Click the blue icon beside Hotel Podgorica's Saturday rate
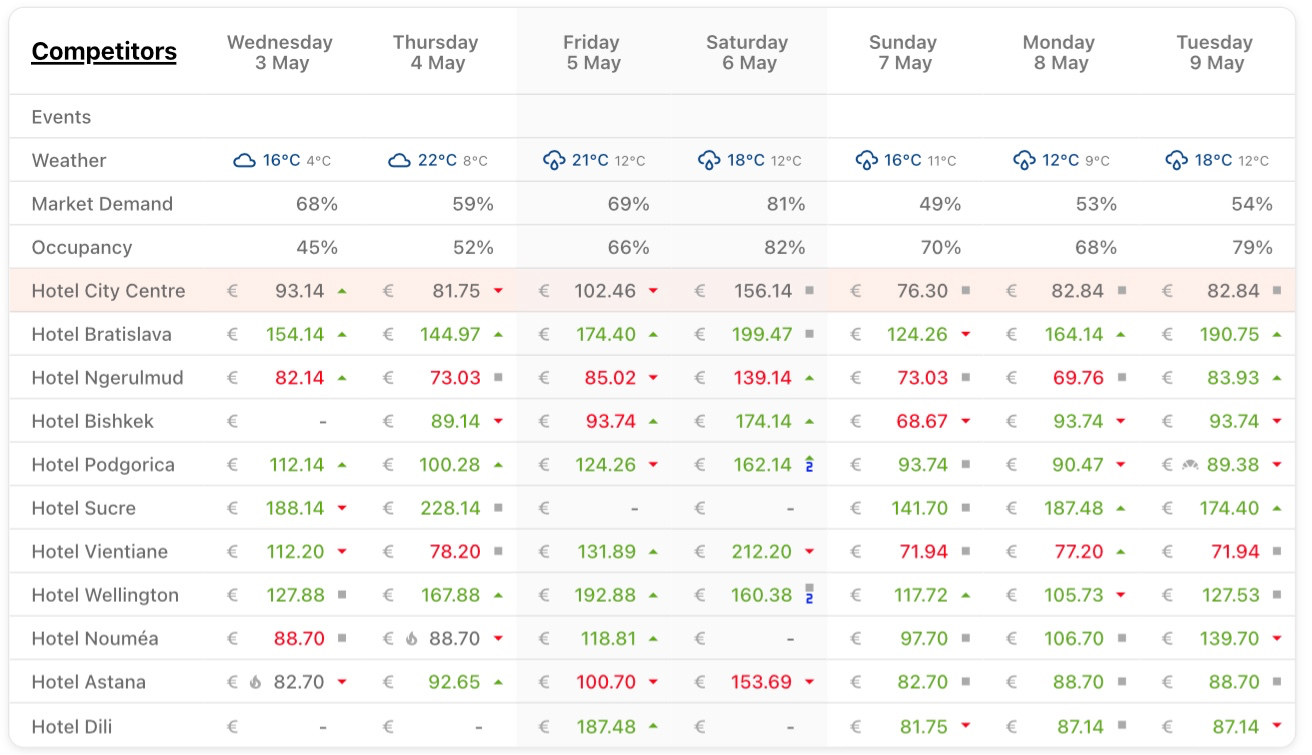Viewport: 1312px width, 755px height. click(x=809, y=464)
